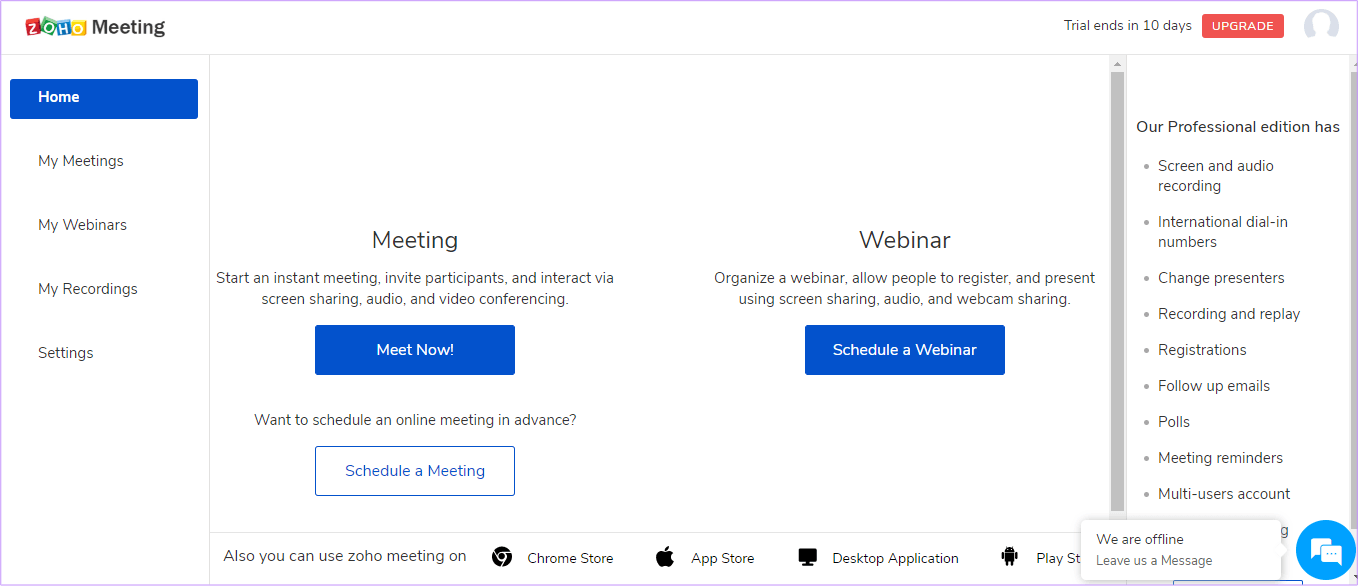Image resolution: width=1358 pixels, height=586 pixels.
Task: Click the Apple App Store icon
Action: 665,558
